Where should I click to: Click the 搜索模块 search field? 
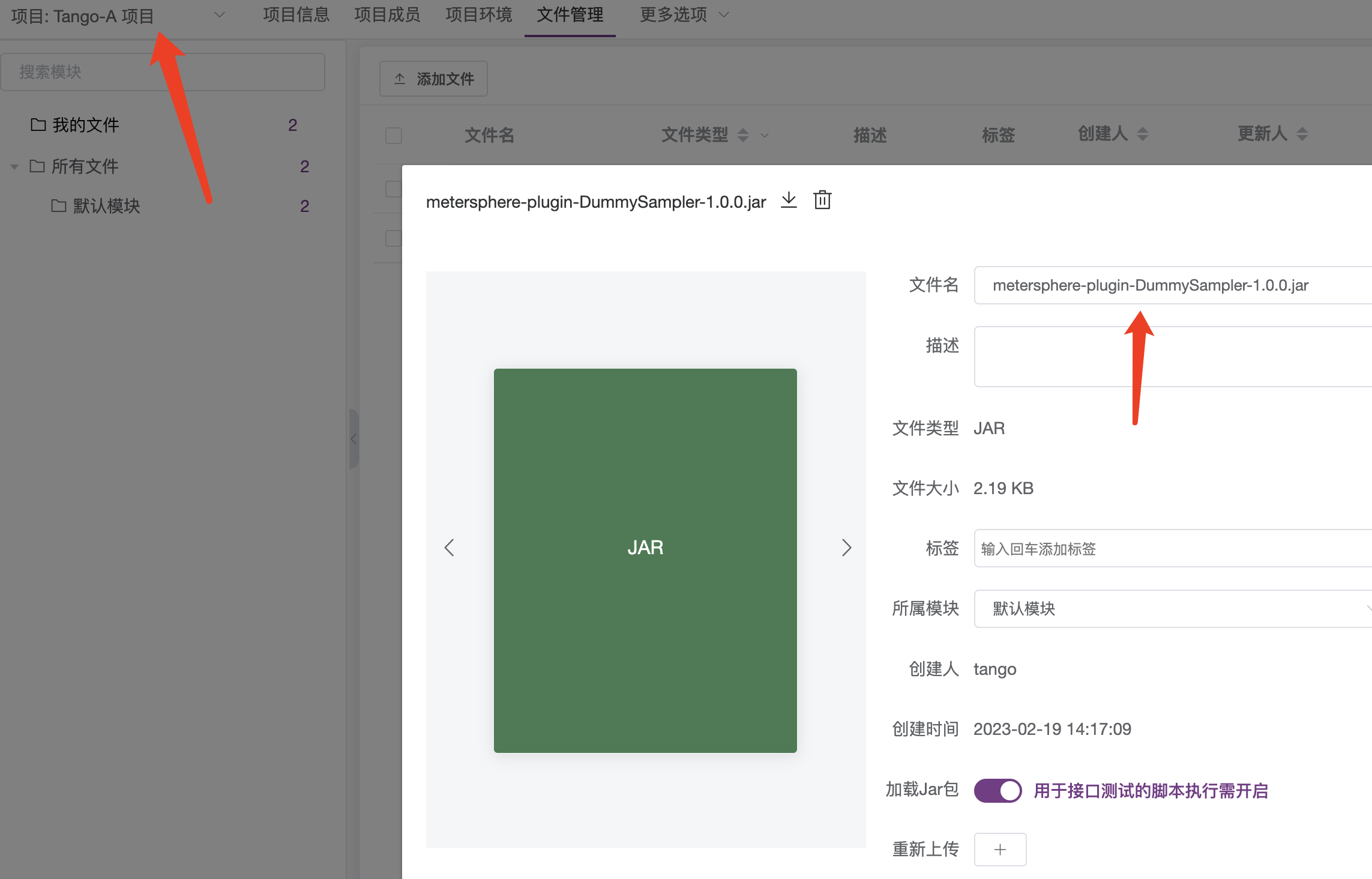click(x=163, y=71)
